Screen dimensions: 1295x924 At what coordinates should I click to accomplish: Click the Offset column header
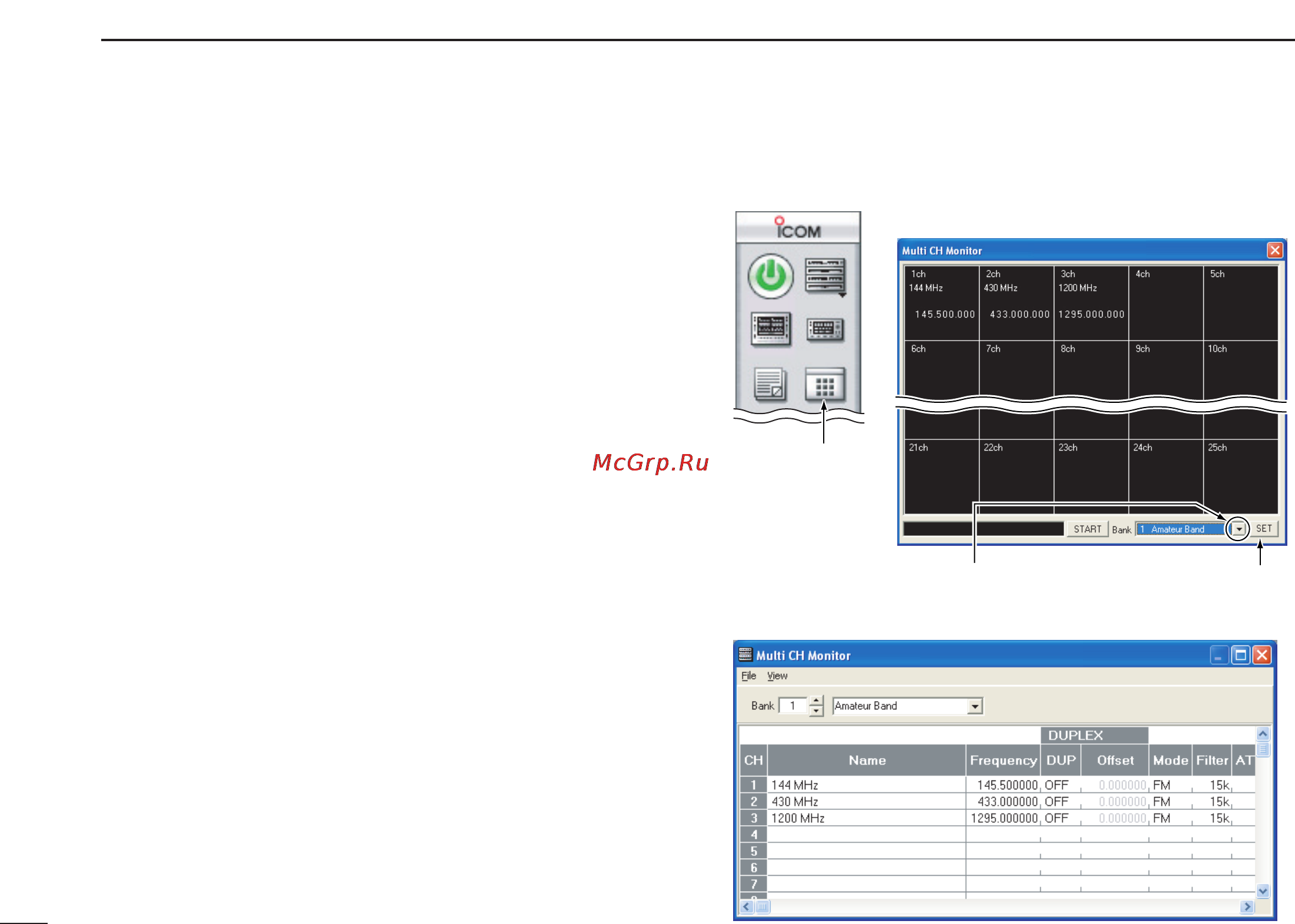(1115, 760)
